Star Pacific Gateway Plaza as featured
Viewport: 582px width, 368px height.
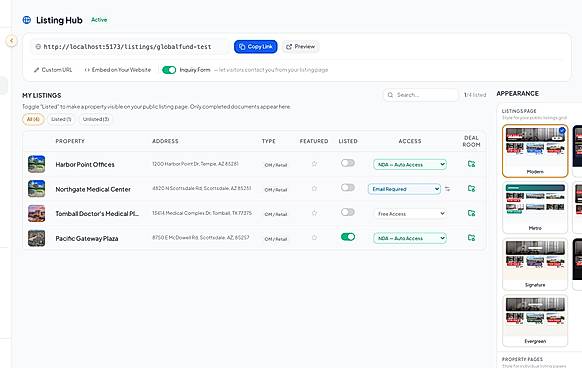314,238
